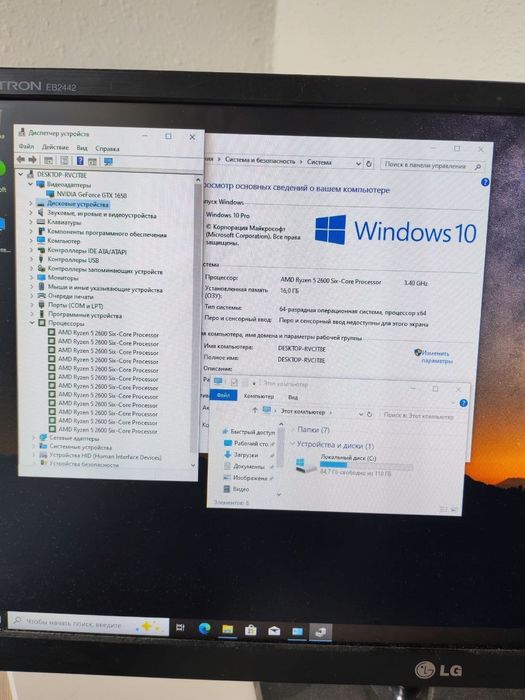Click the Task View icon on taskbar
The image size is (525, 700).
tap(180, 627)
